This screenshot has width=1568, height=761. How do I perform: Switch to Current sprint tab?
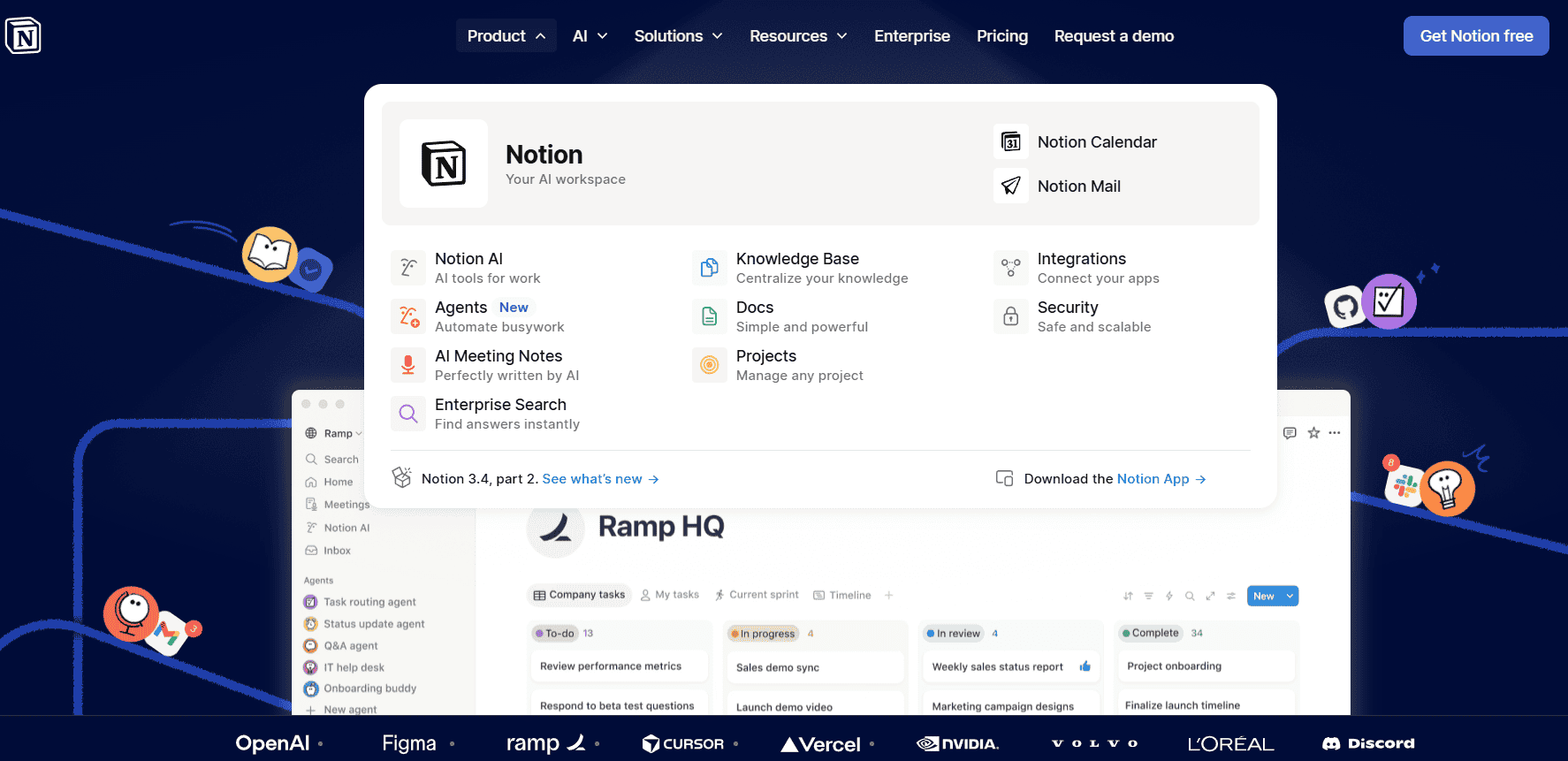757,595
